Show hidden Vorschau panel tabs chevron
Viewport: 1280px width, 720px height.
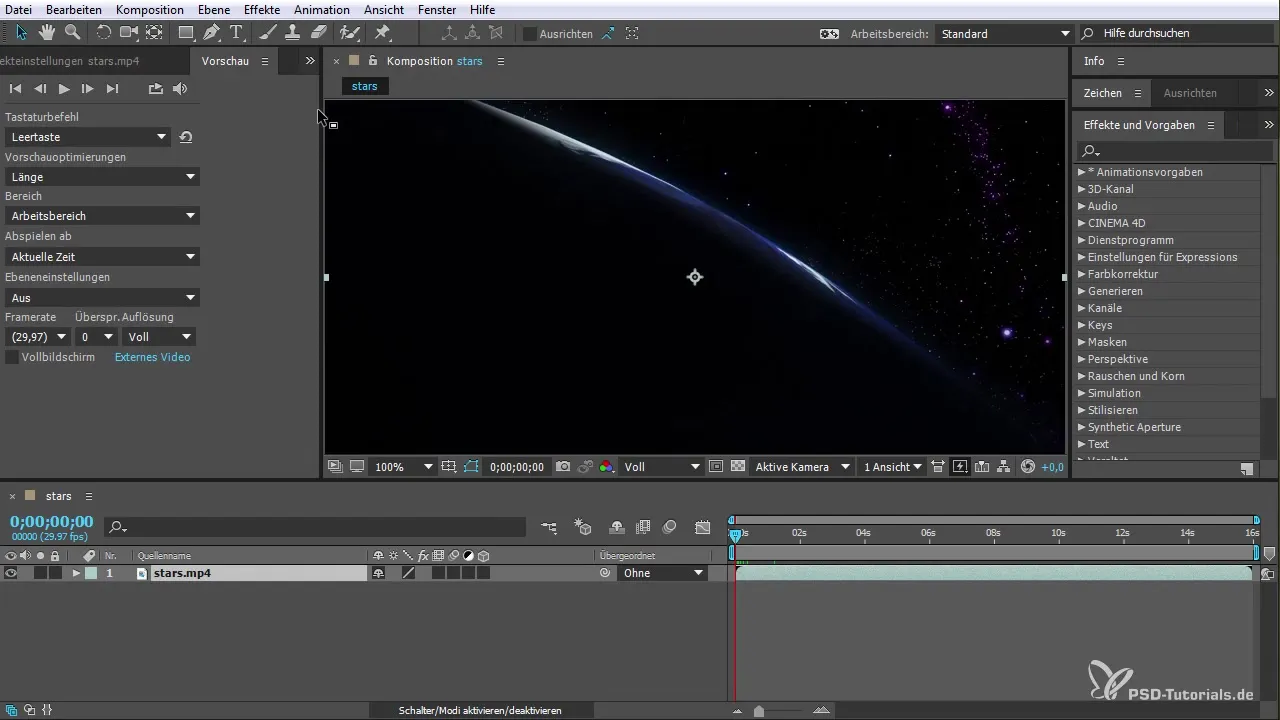[310, 61]
